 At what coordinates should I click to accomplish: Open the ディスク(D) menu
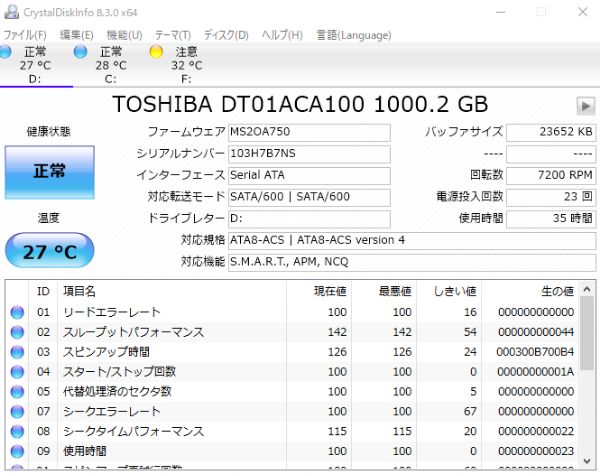point(226,35)
